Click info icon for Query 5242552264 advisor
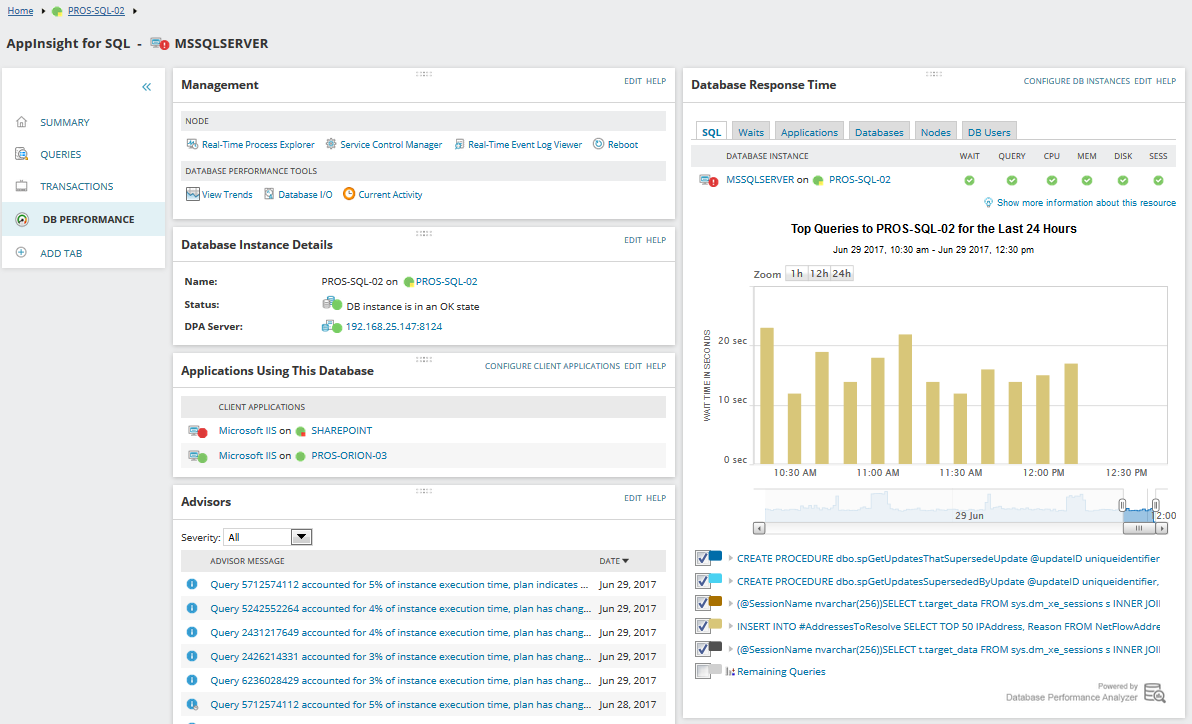This screenshot has width=1192, height=724. pyautogui.click(x=192, y=608)
